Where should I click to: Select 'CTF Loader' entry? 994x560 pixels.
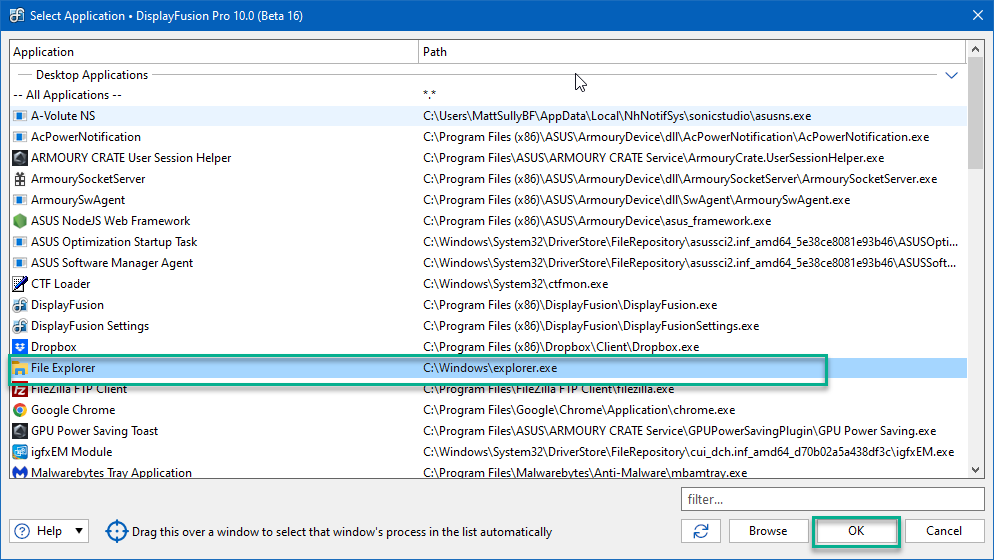pos(60,283)
